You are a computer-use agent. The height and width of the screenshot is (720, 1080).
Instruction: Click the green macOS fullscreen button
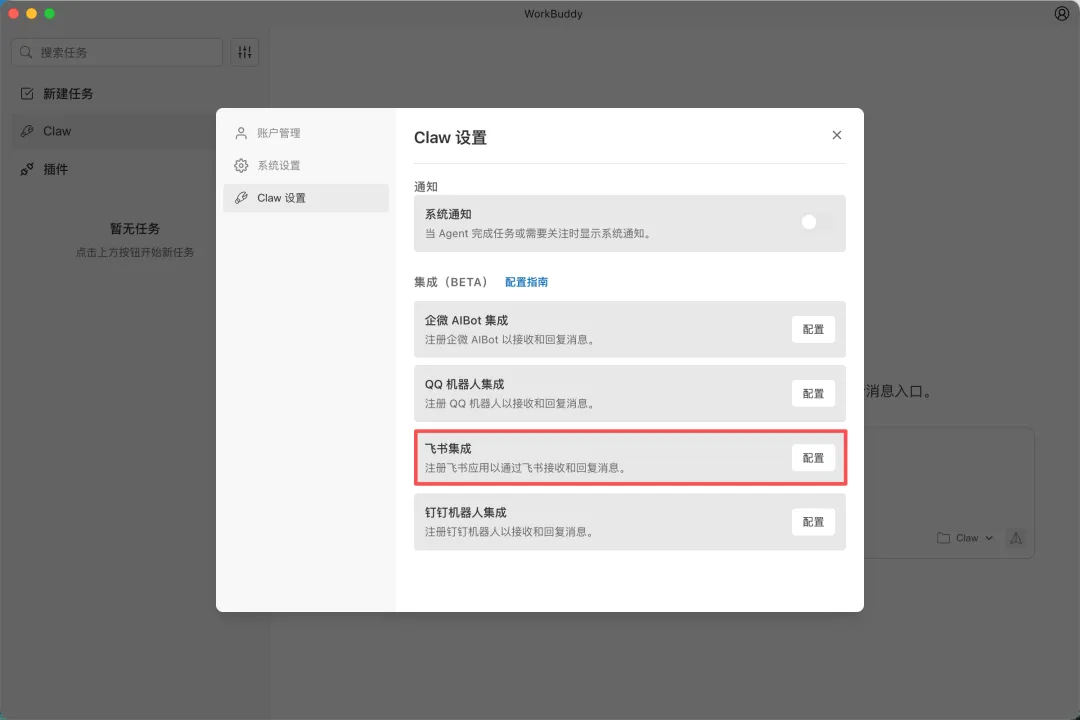pyautogui.click(x=50, y=13)
